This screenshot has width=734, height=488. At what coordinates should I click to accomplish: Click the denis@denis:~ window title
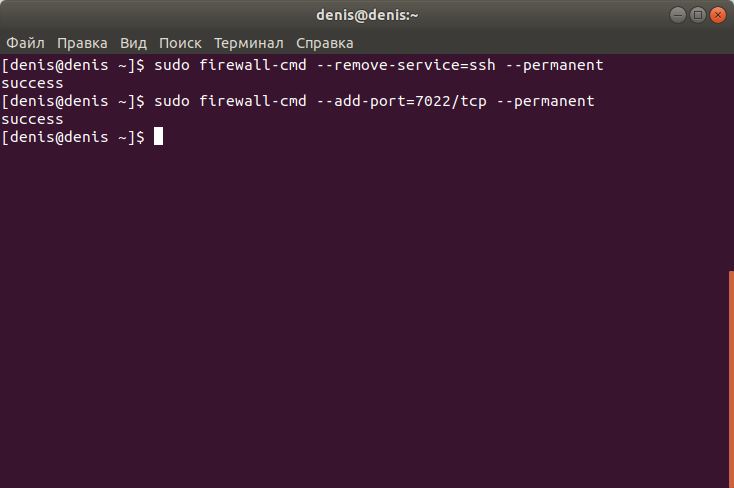point(367,15)
